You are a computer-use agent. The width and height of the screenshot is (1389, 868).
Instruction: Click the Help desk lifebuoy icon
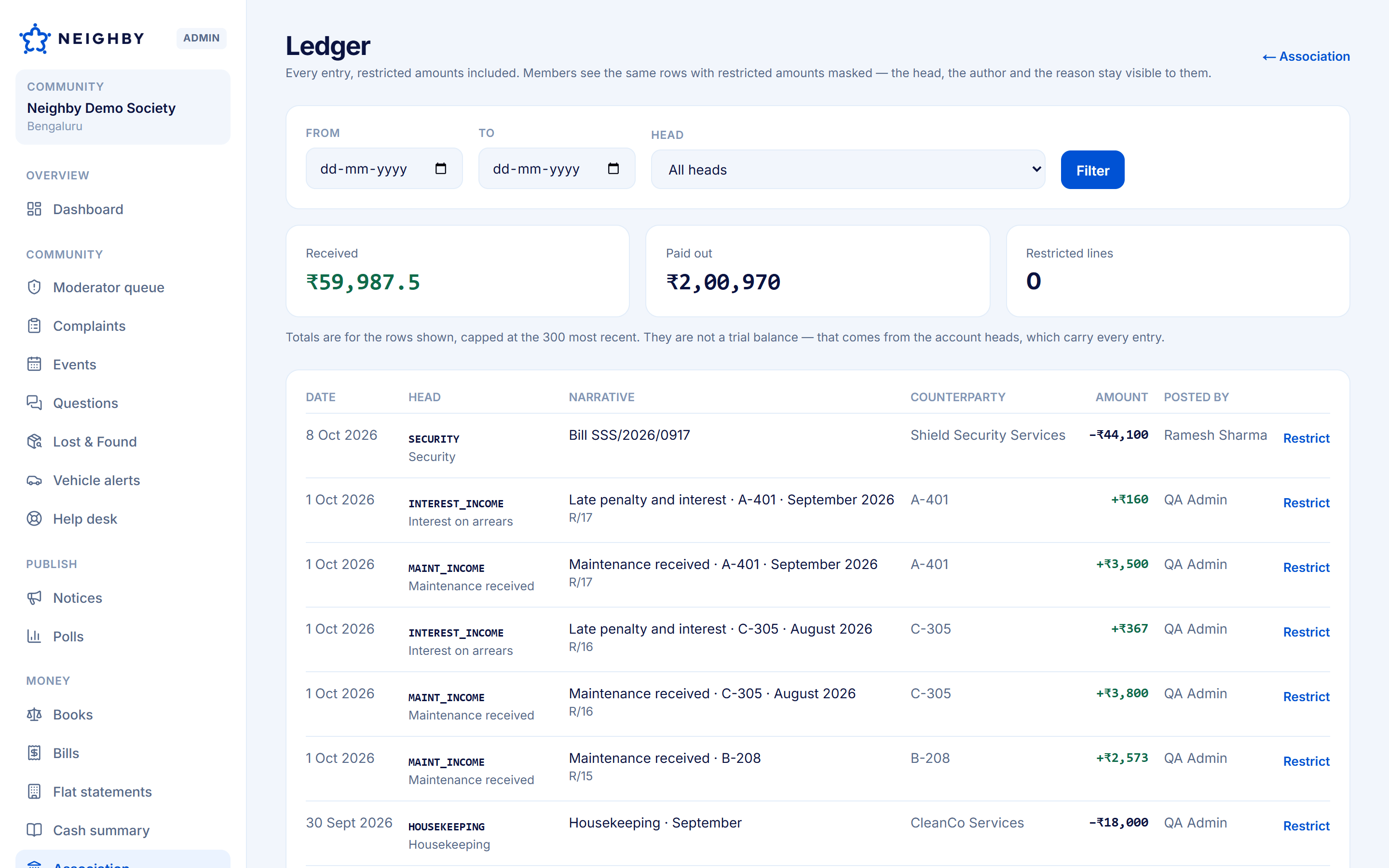pyautogui.click(x=34, y=518)
